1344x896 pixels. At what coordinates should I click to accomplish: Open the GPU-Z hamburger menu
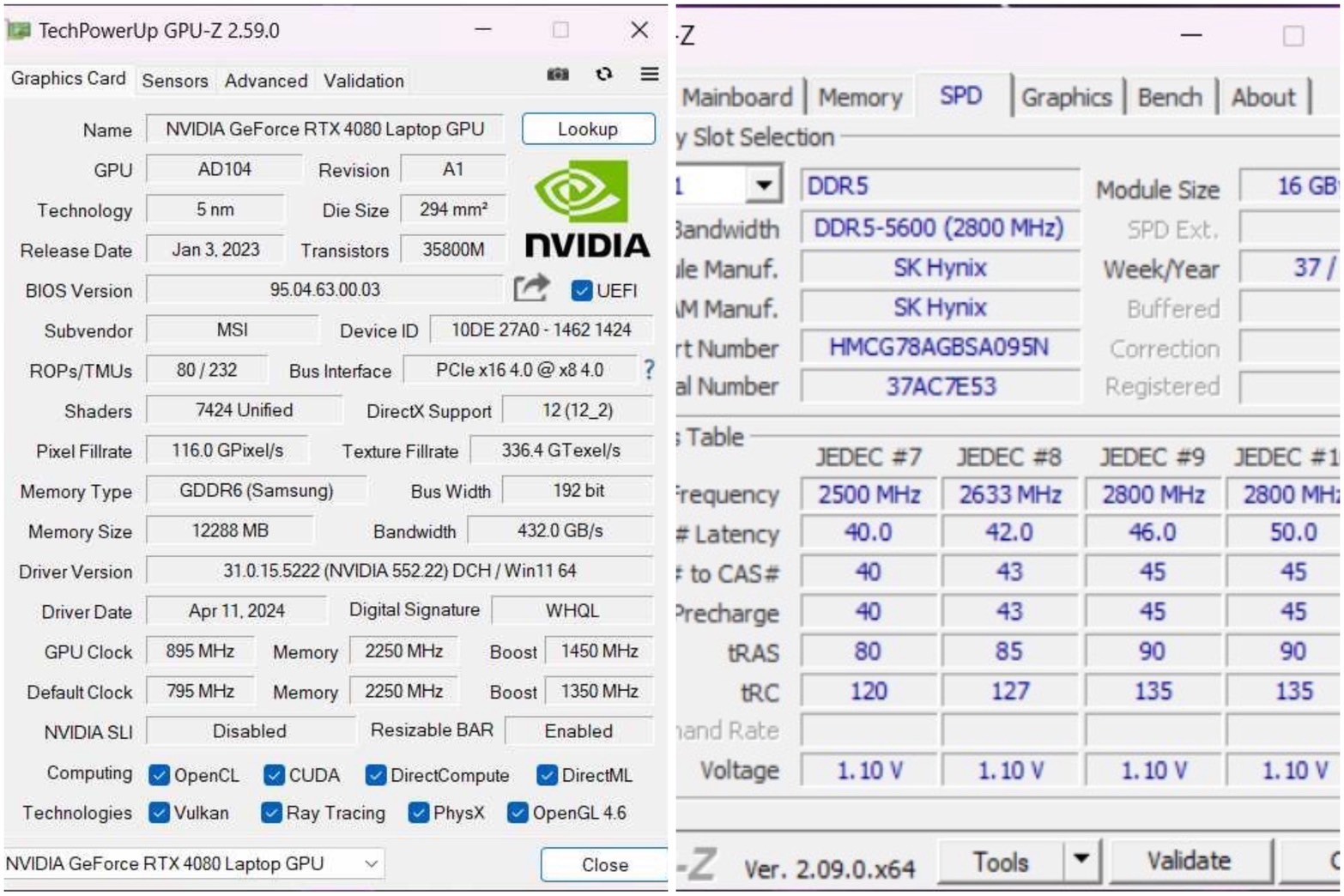pyautogui.click(x=650, y=75)
